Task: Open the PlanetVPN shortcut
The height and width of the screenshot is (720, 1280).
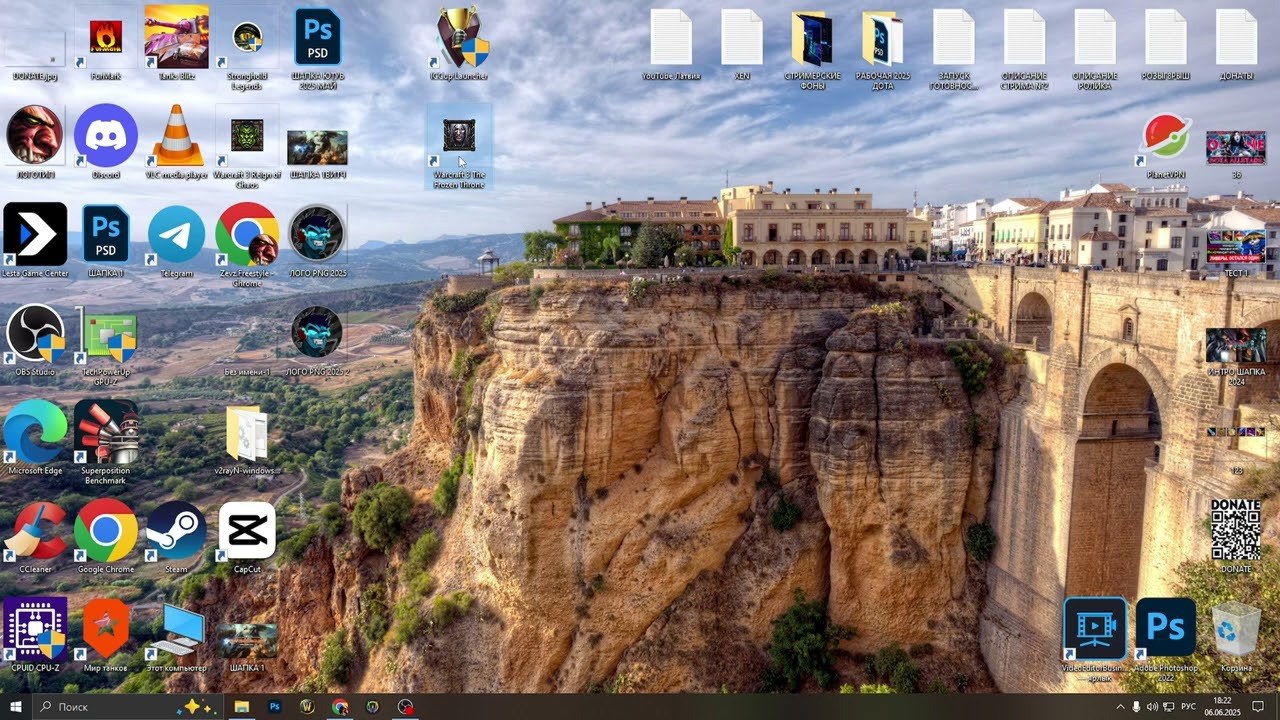Action: tap(1166, 146)
